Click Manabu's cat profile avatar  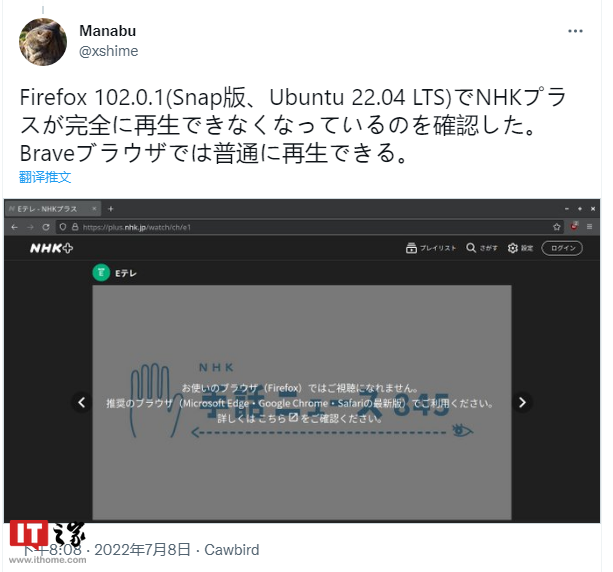pos(43,42)
